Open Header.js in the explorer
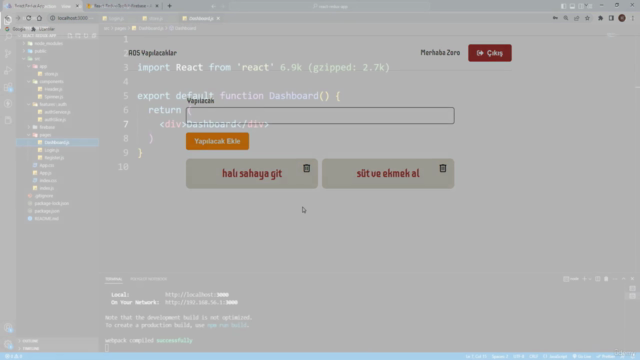 click(x=53, y=89)
